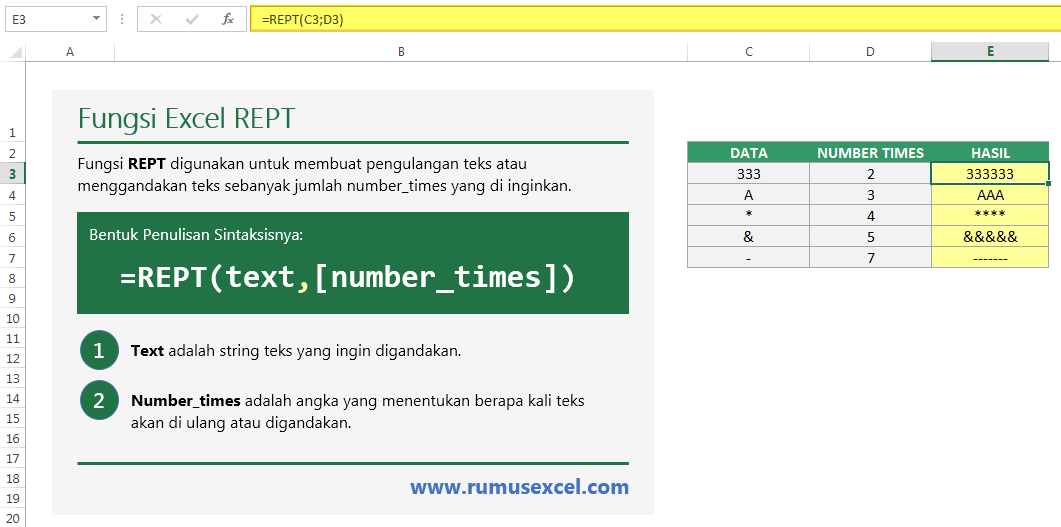
Task: Select row 18 header
Action: [x=13, y=478]
